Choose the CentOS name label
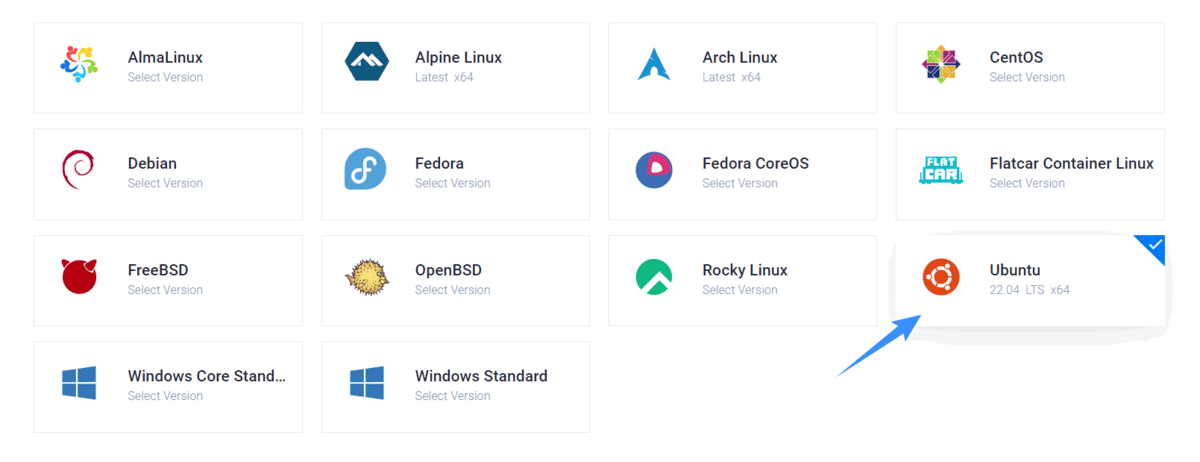Viewport: 1200px width, 462px height. 1016,58
